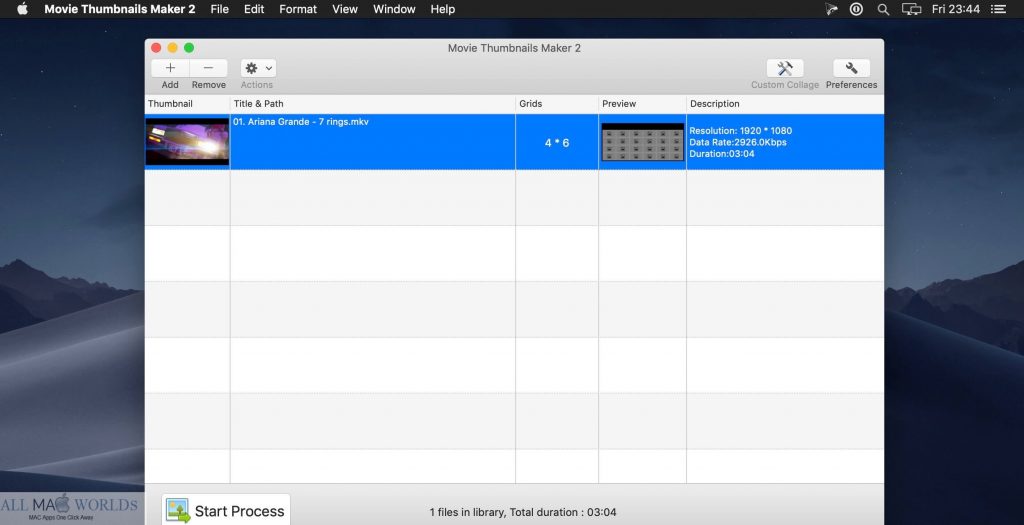The height and width of the screenshot is (525, 1024).
Task: Open the Movie Thumbnails Maker 2 app menu
Action: click(120, 9)
